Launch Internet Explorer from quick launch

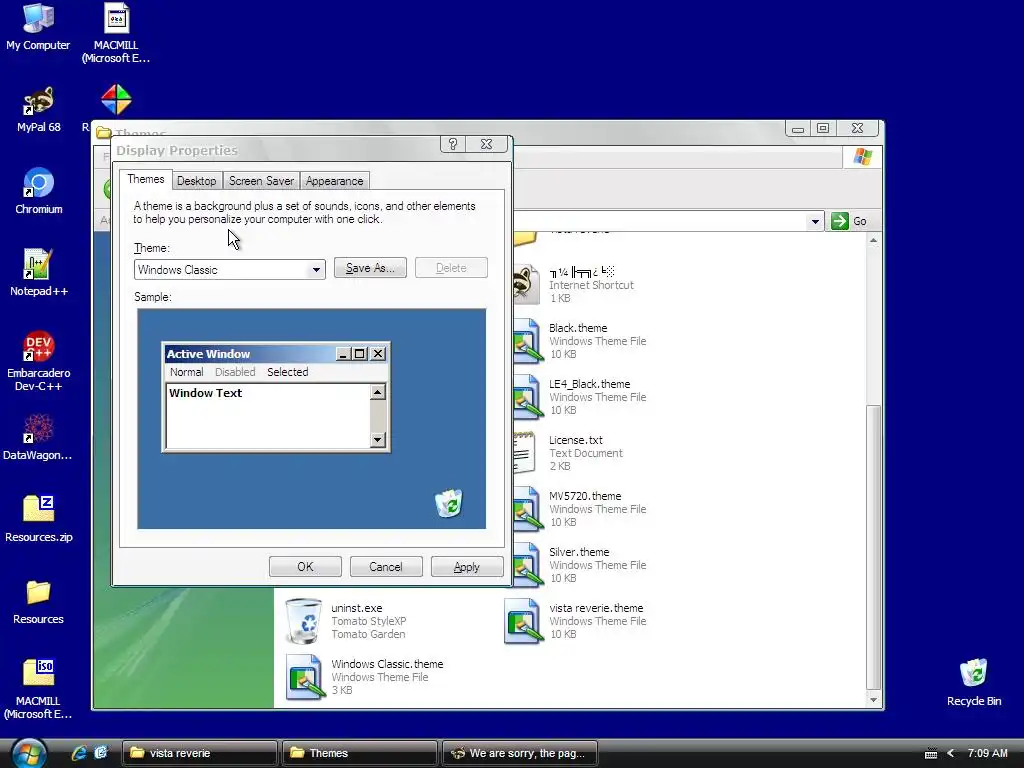[79, 753]
